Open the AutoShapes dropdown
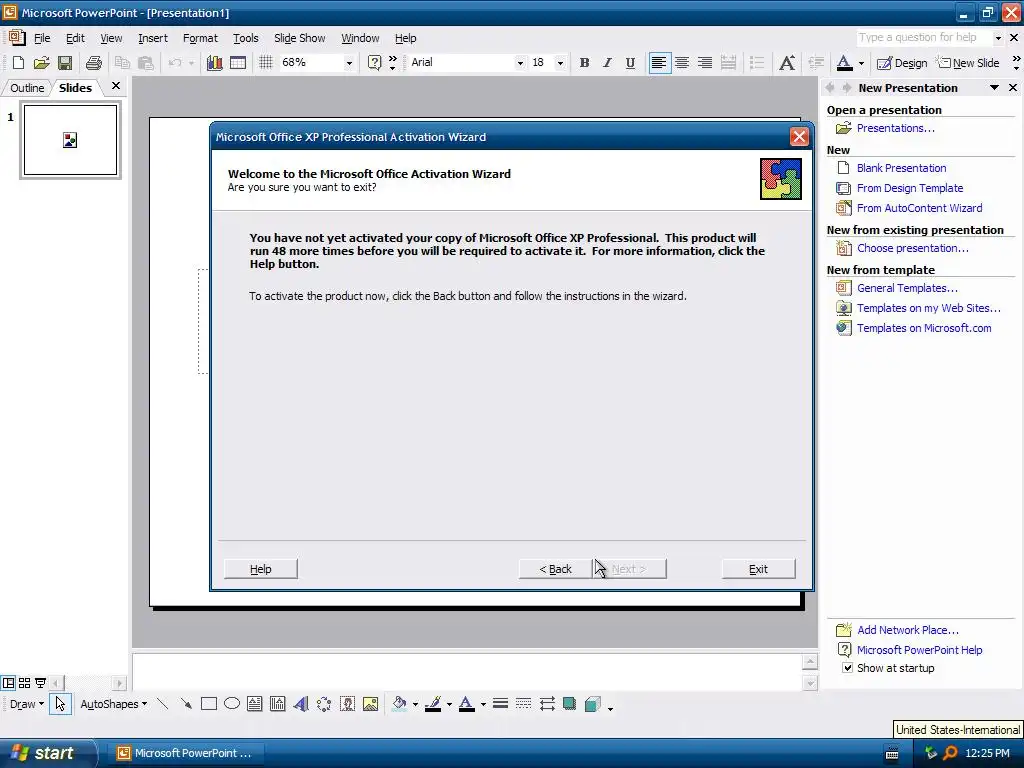1024x768 pixels. 113,704
